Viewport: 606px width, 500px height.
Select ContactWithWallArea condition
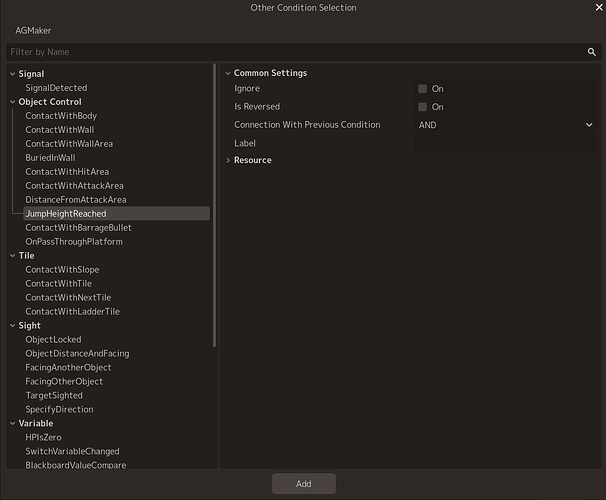pyautogui.click(x=69, y=143)
